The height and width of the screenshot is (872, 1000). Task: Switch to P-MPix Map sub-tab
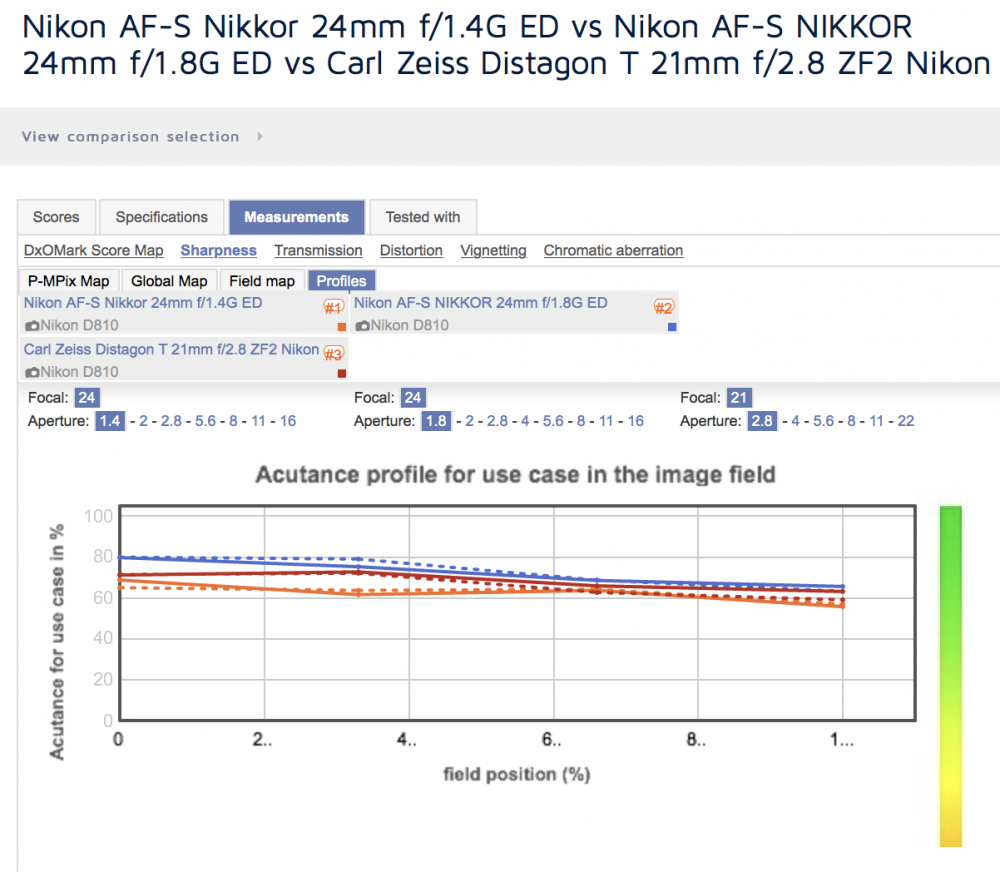tap(68, 281)
